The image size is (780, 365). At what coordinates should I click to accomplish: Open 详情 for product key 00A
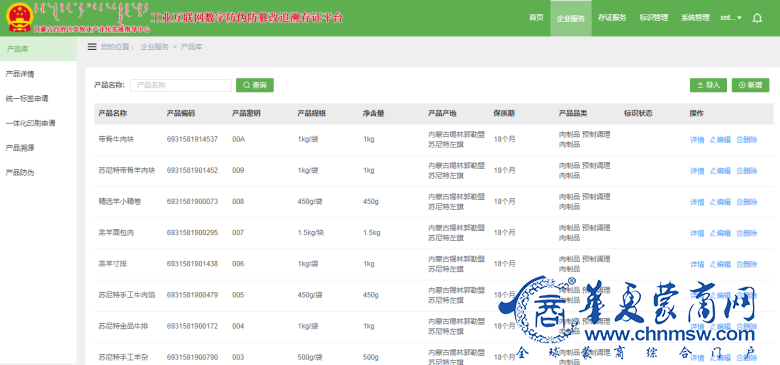point(697,140)
